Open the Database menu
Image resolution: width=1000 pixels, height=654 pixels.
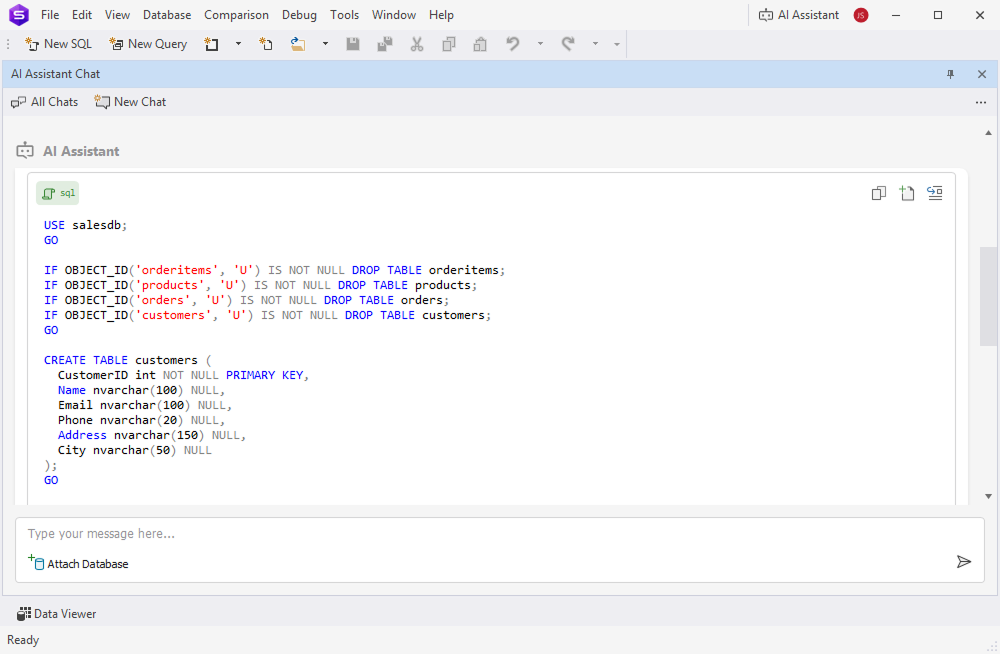point(166,14)
